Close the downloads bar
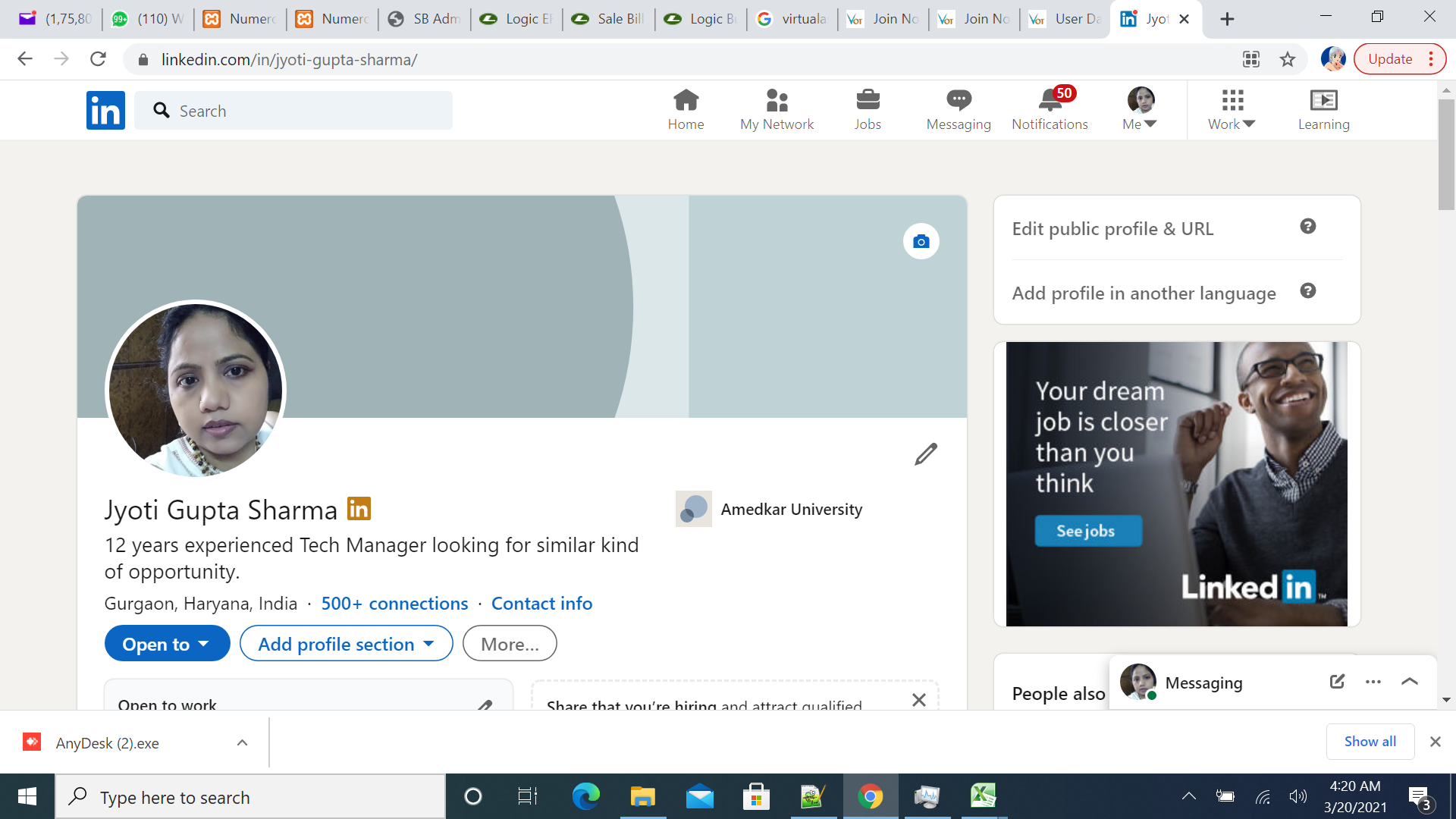 click(x=1435, y=742)
